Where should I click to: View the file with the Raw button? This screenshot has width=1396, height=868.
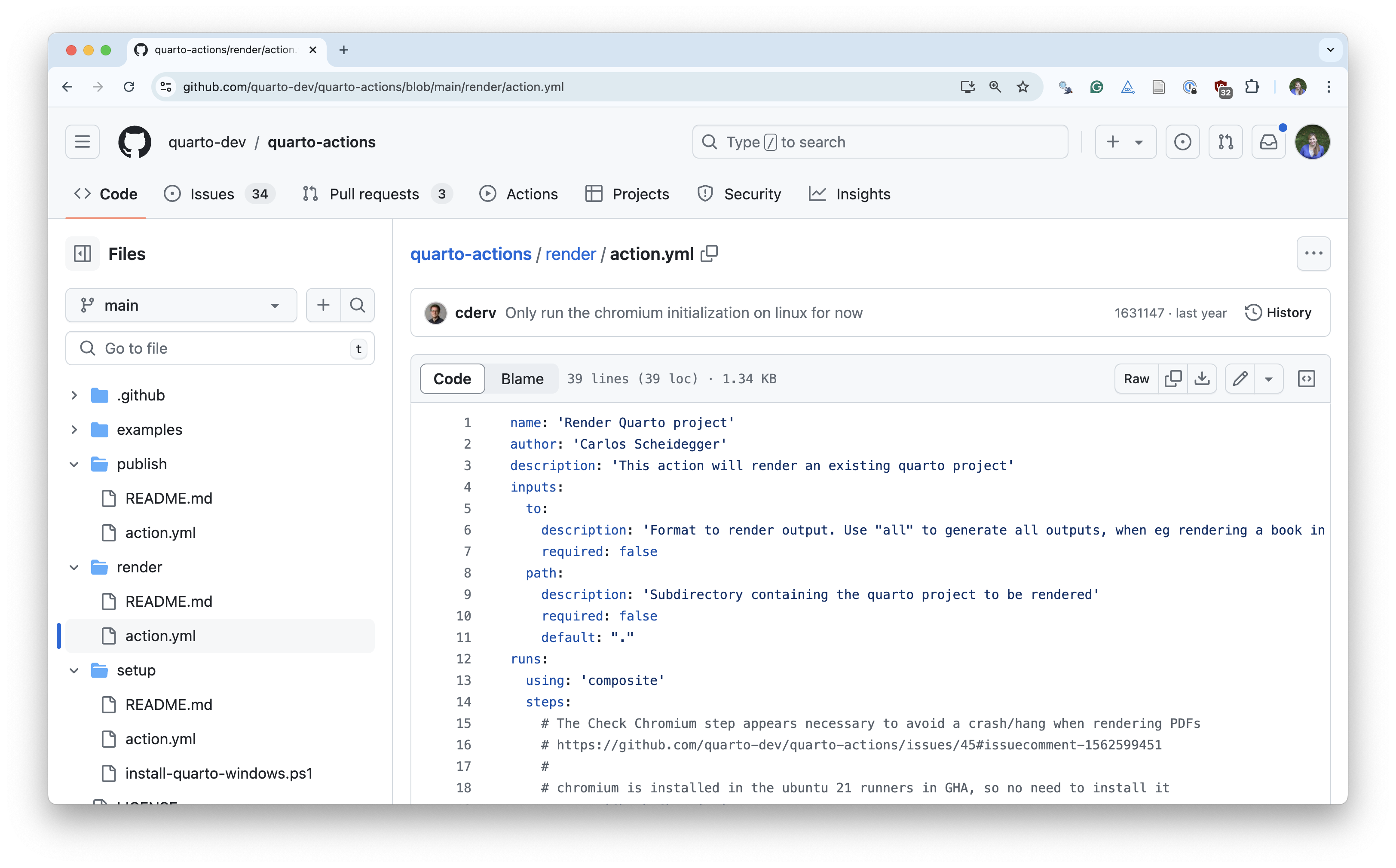1136,378
